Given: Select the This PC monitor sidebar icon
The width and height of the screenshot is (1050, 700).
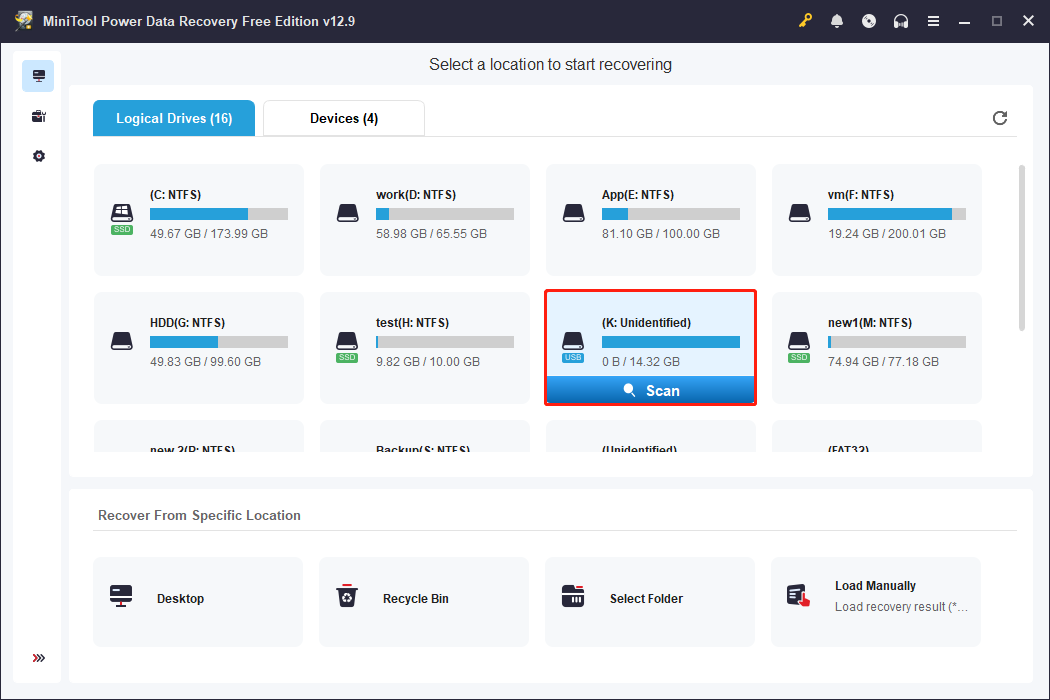Looking at the screenshot, I should (x=38, y=76).
